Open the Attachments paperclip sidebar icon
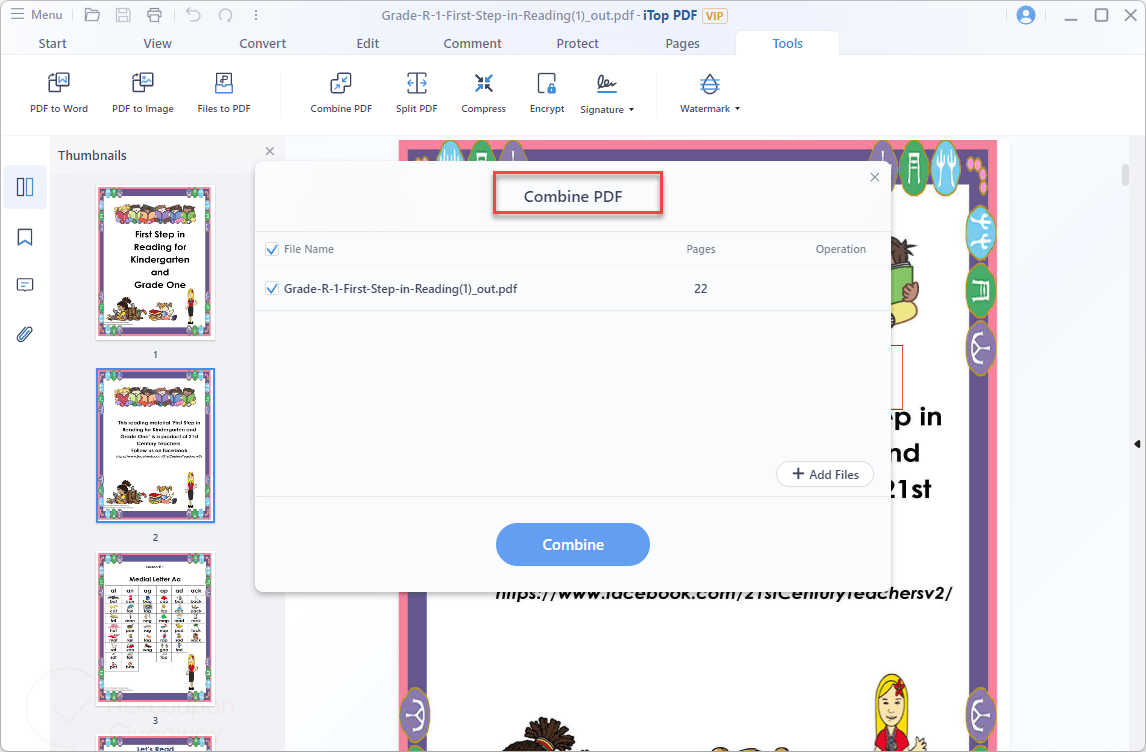Image resolution: width=1146 pixels, height=752 pixels. click(x=25, y=334)
